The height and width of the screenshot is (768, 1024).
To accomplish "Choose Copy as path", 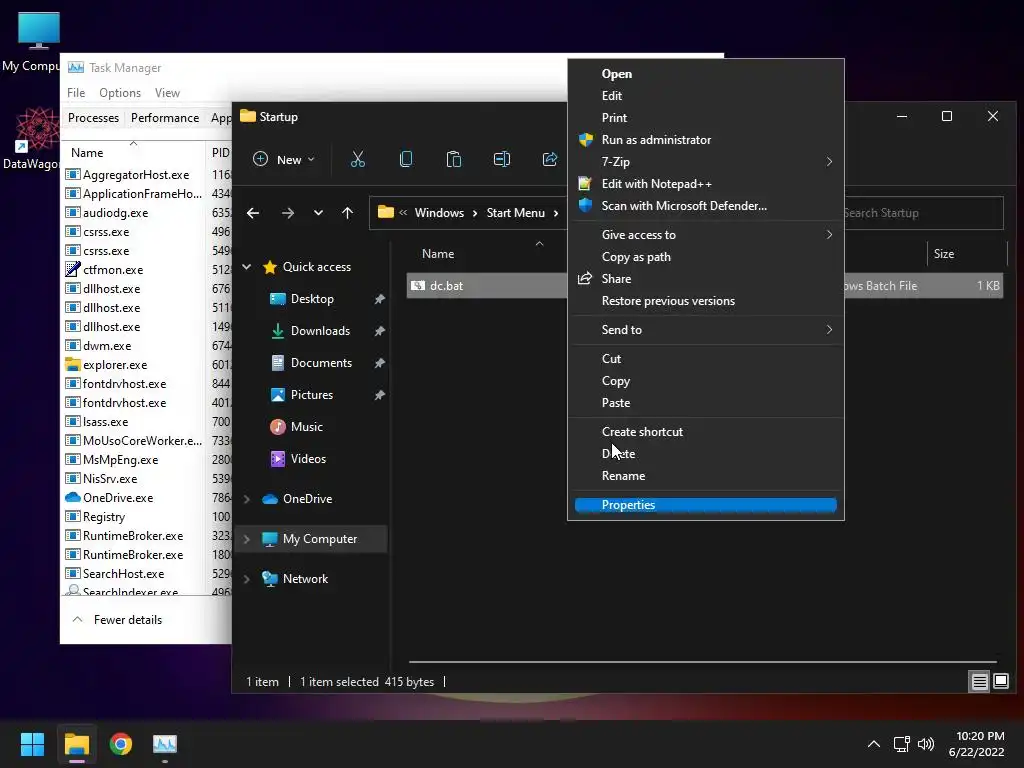I will click(x=705, y=257).
